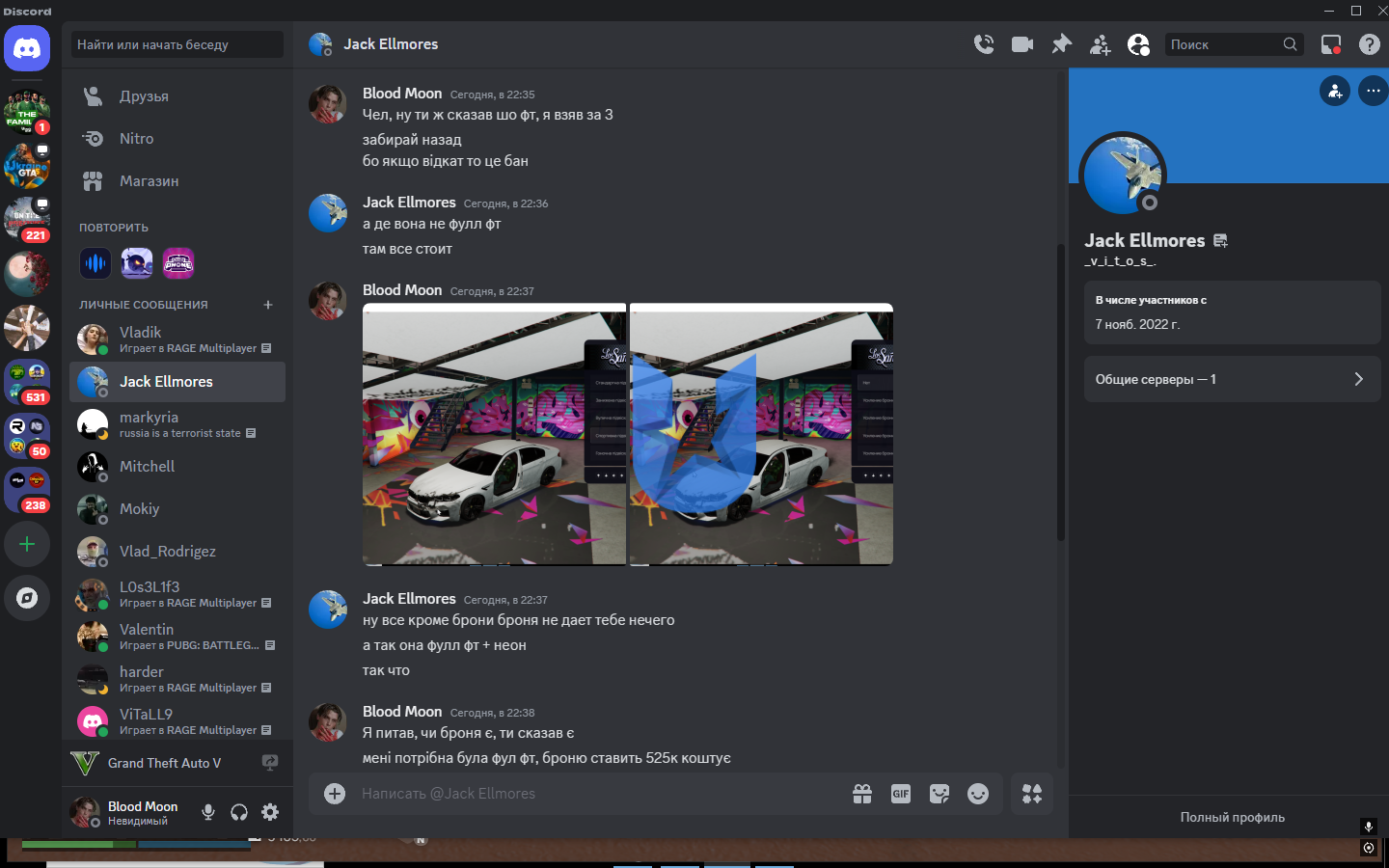Viewport: 1389px width, 868px height.
Task: Focus the 'Найти или начать беседу' box
Action: [177, 44]
